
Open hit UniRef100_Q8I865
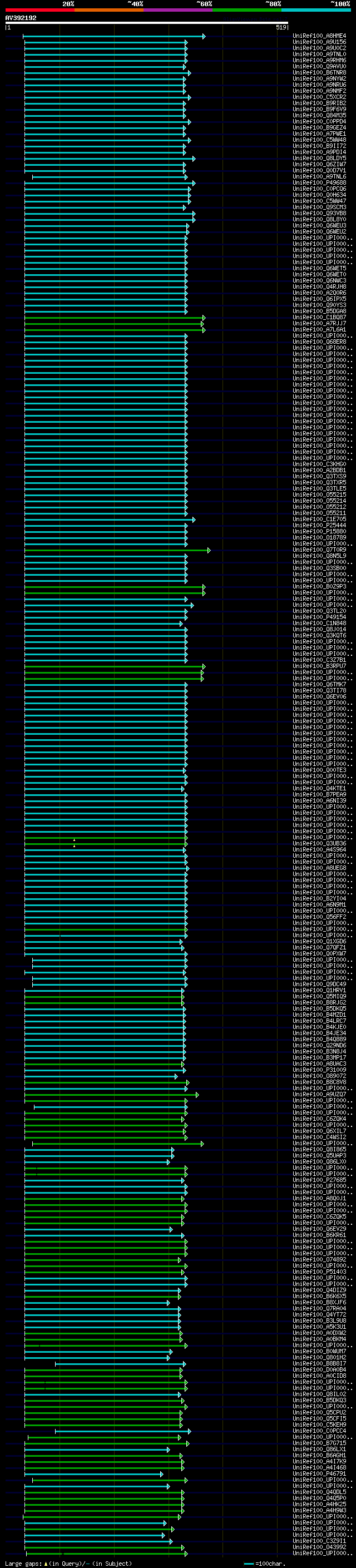(x=319, y=1149)
